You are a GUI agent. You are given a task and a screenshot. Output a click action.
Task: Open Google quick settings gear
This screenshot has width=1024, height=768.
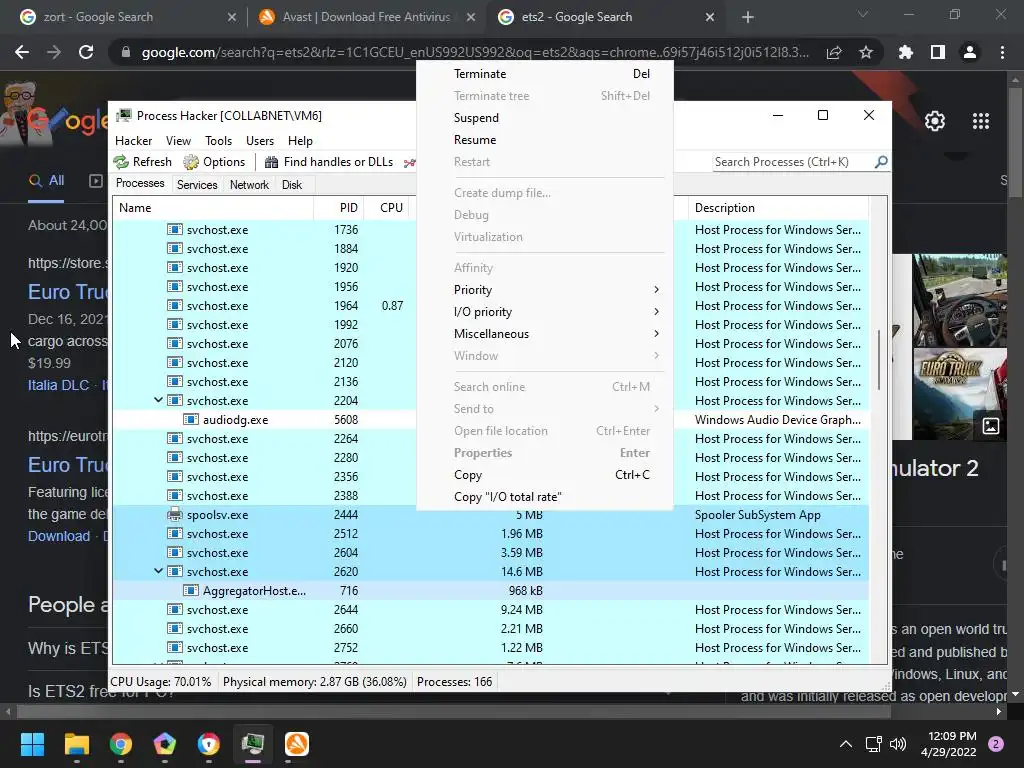[x=935, y=121]
